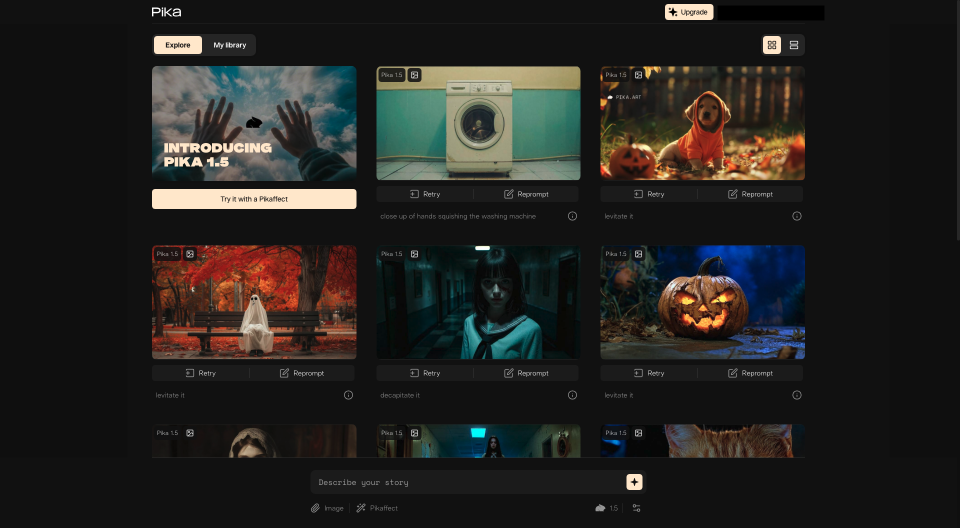Click Pika 1.5 badge on ghost bench card

[x=167, y=254]
